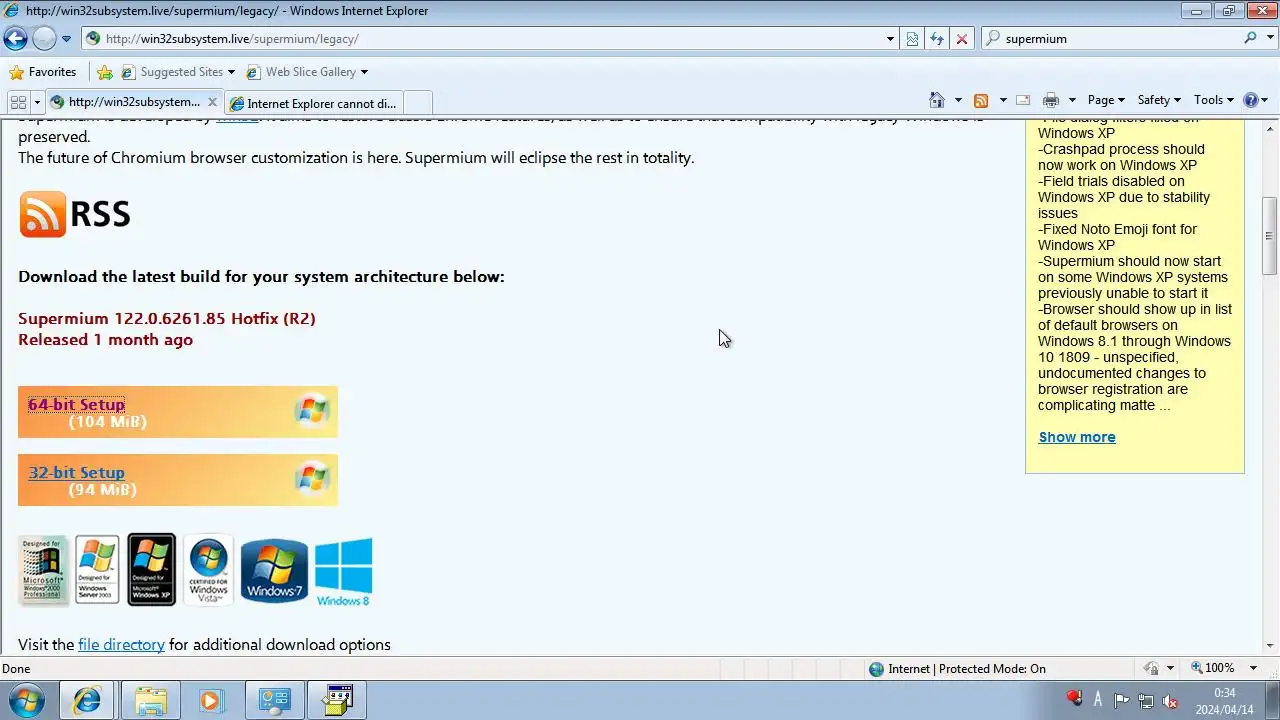Viewport: 1280px width, 720px height.
Task: Launch Windows Media Player taskbar icon
Action: pyautogui.click(x=210, y=701)
